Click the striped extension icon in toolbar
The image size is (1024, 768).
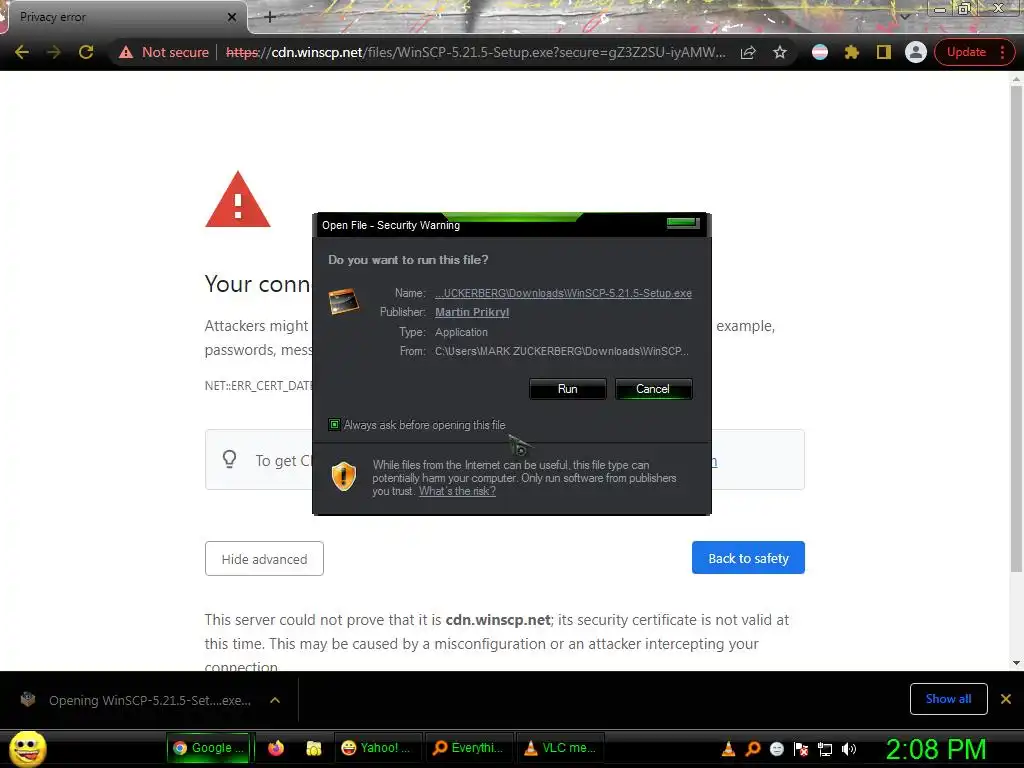(x=820, y=52)
